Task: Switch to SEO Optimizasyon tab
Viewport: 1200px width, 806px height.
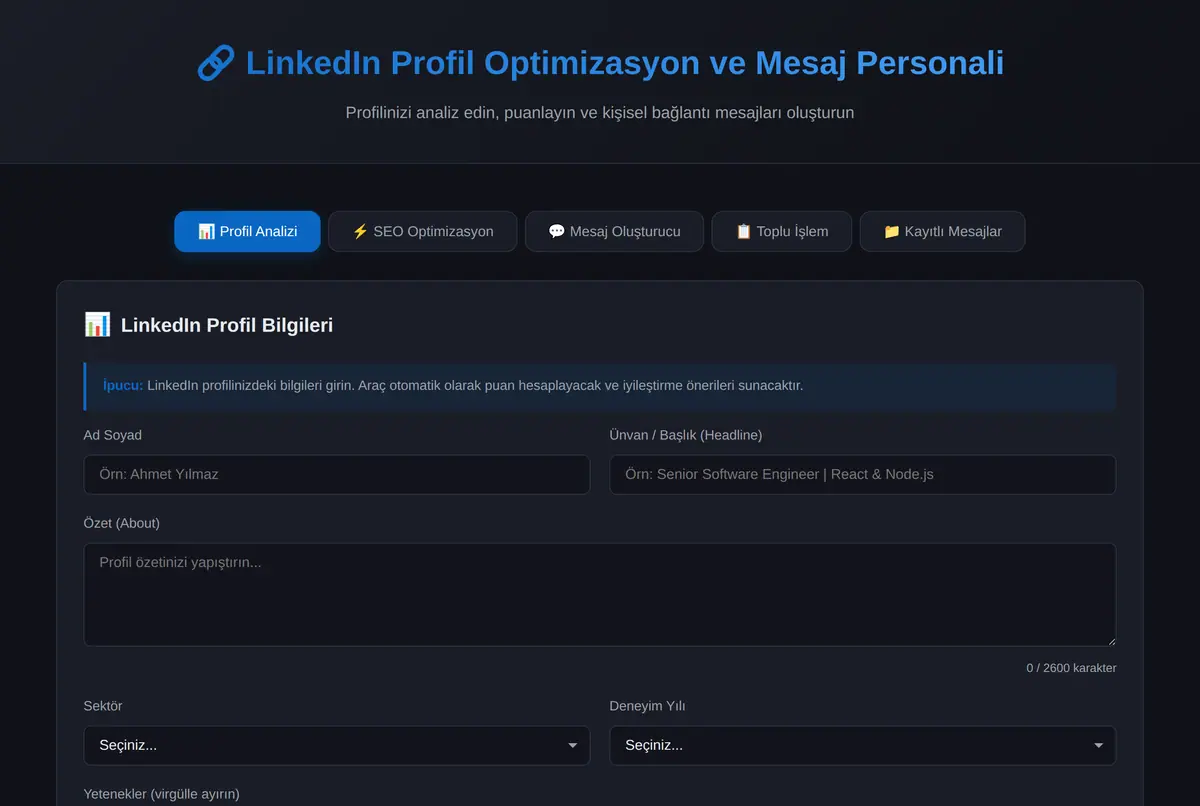Action: pyautogui.click(x=422, y=231)
